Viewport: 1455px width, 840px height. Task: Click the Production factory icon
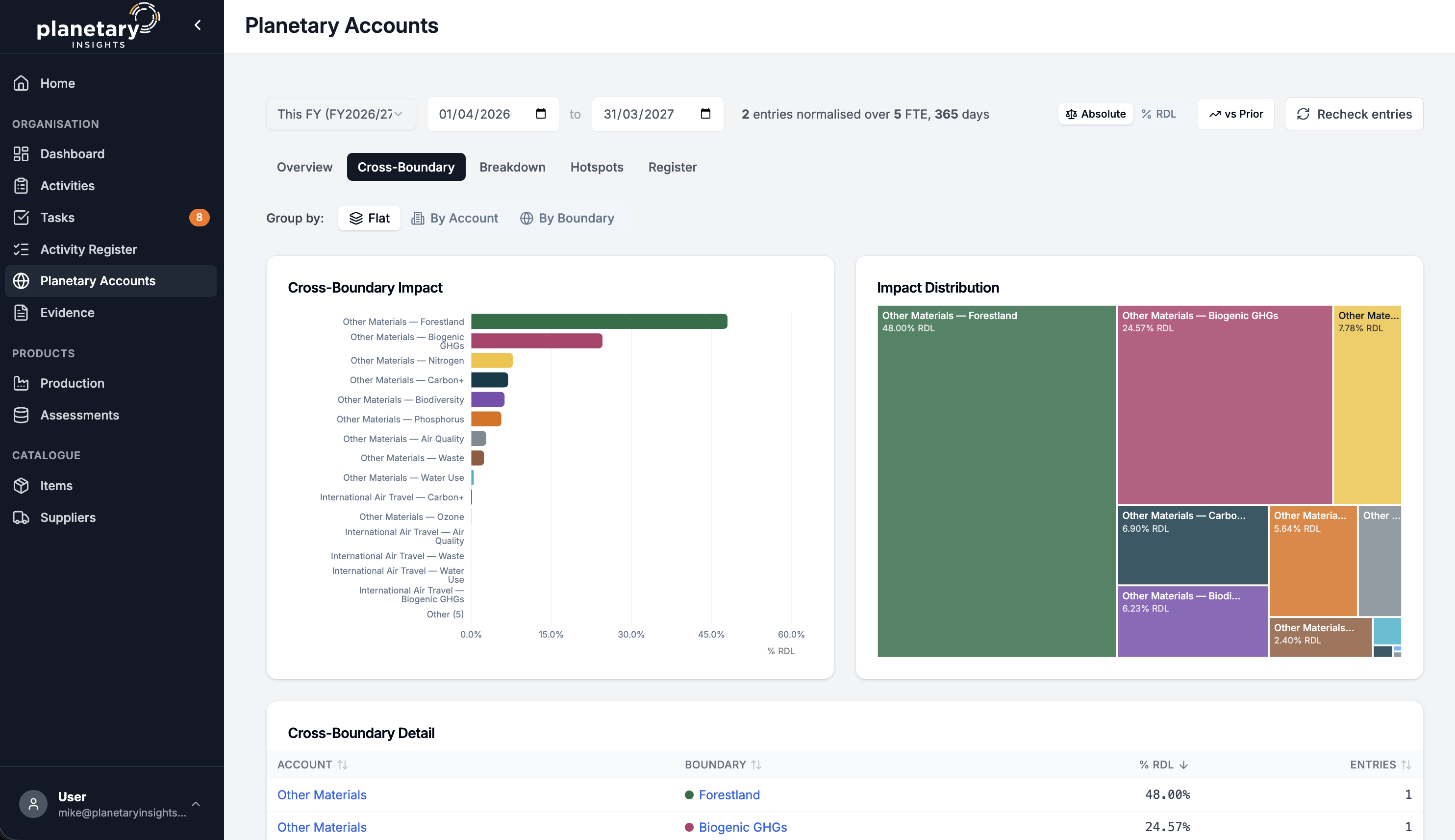coord(22,383)
